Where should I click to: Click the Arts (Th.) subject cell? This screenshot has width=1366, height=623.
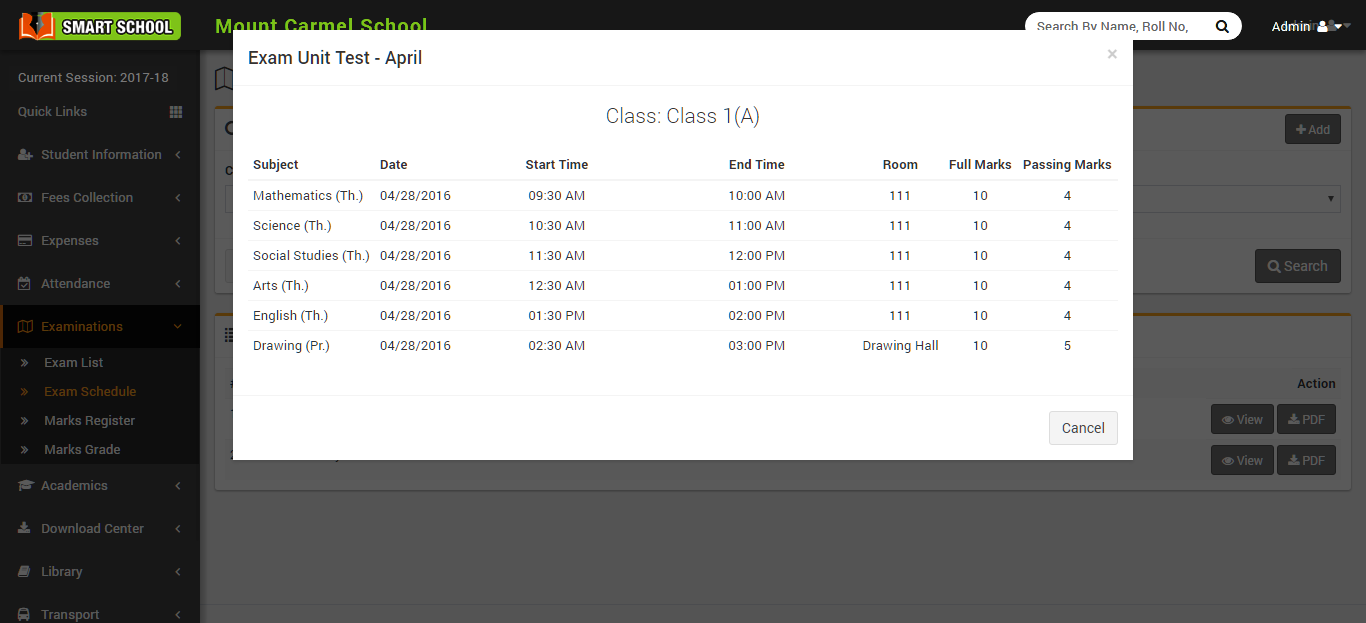281,286
